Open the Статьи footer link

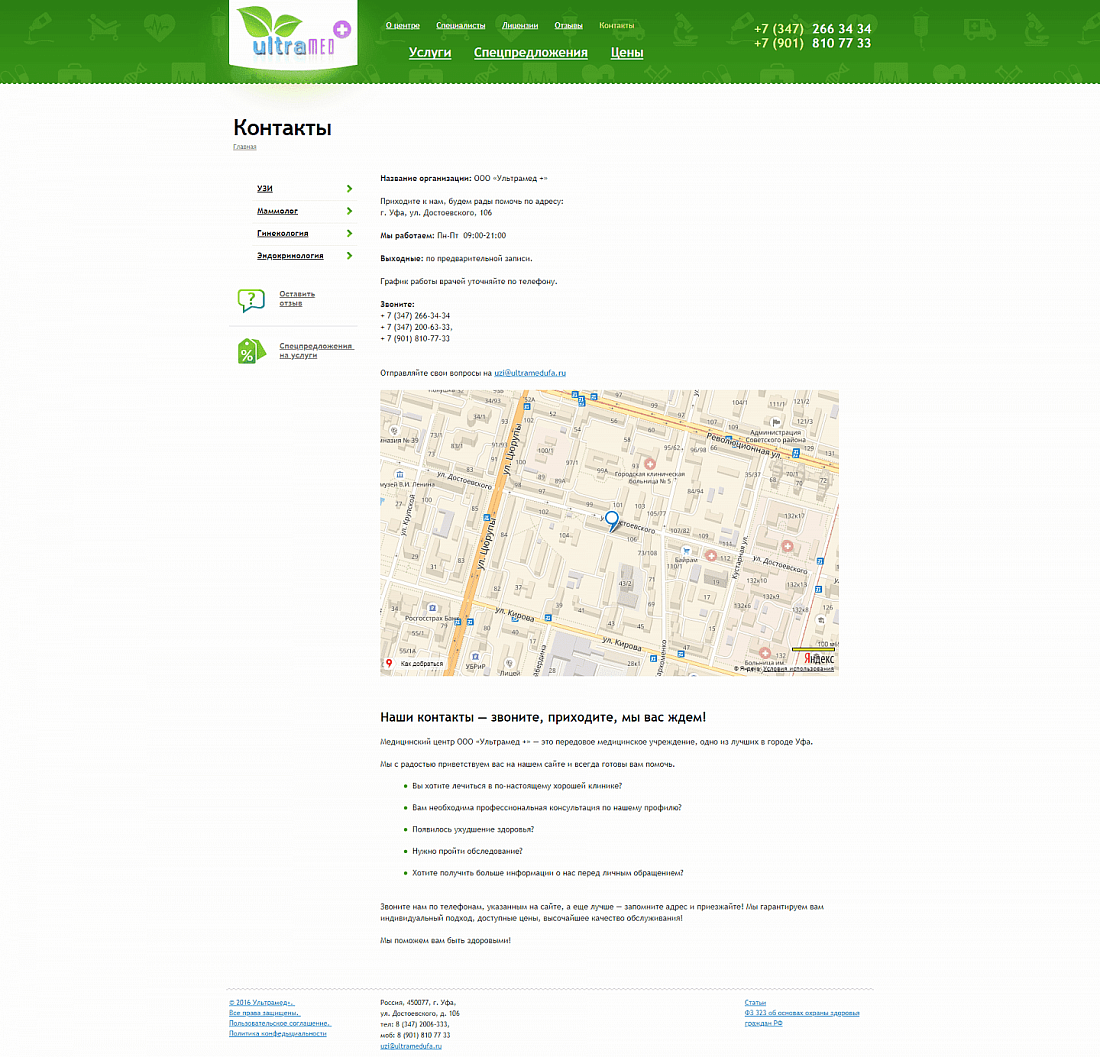pyautogui.click(x=755, y=1003)
